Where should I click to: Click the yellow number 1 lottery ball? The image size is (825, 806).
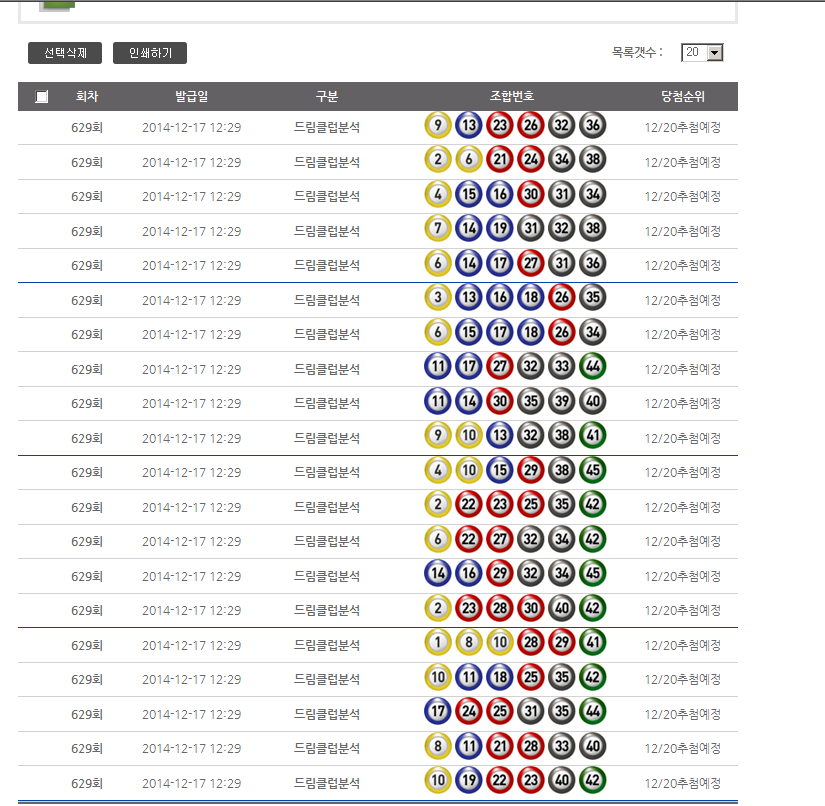438,645
